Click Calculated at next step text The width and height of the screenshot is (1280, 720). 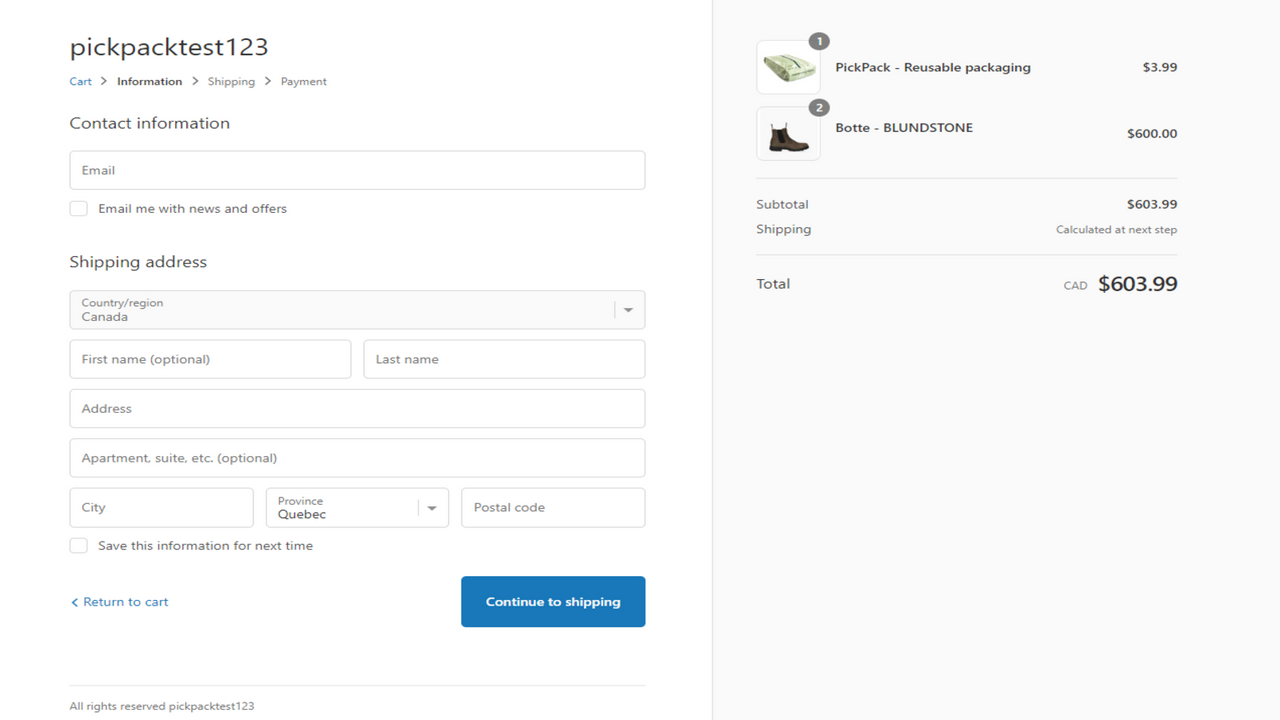click(x=1116, y=229)
